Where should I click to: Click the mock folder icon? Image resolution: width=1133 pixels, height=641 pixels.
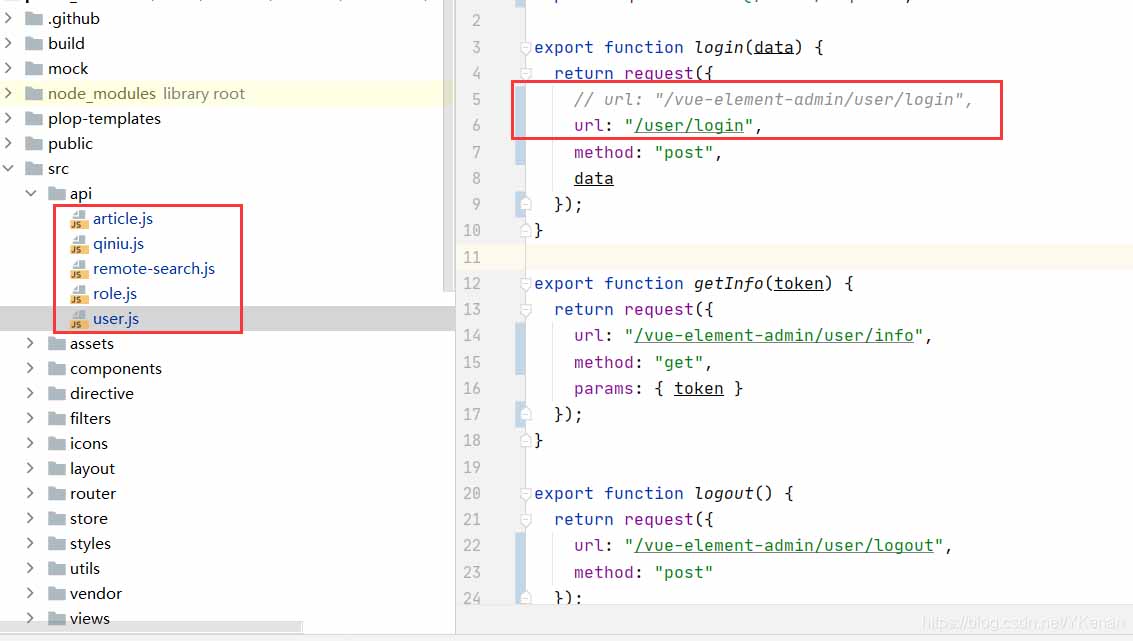point(34,69)
